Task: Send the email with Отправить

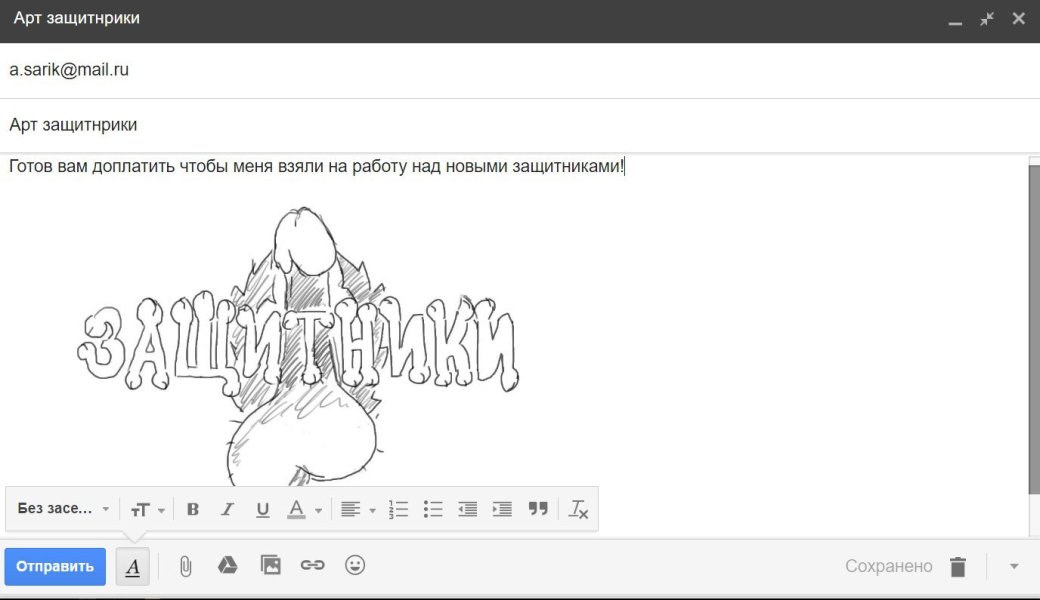Action: [55, 567]
